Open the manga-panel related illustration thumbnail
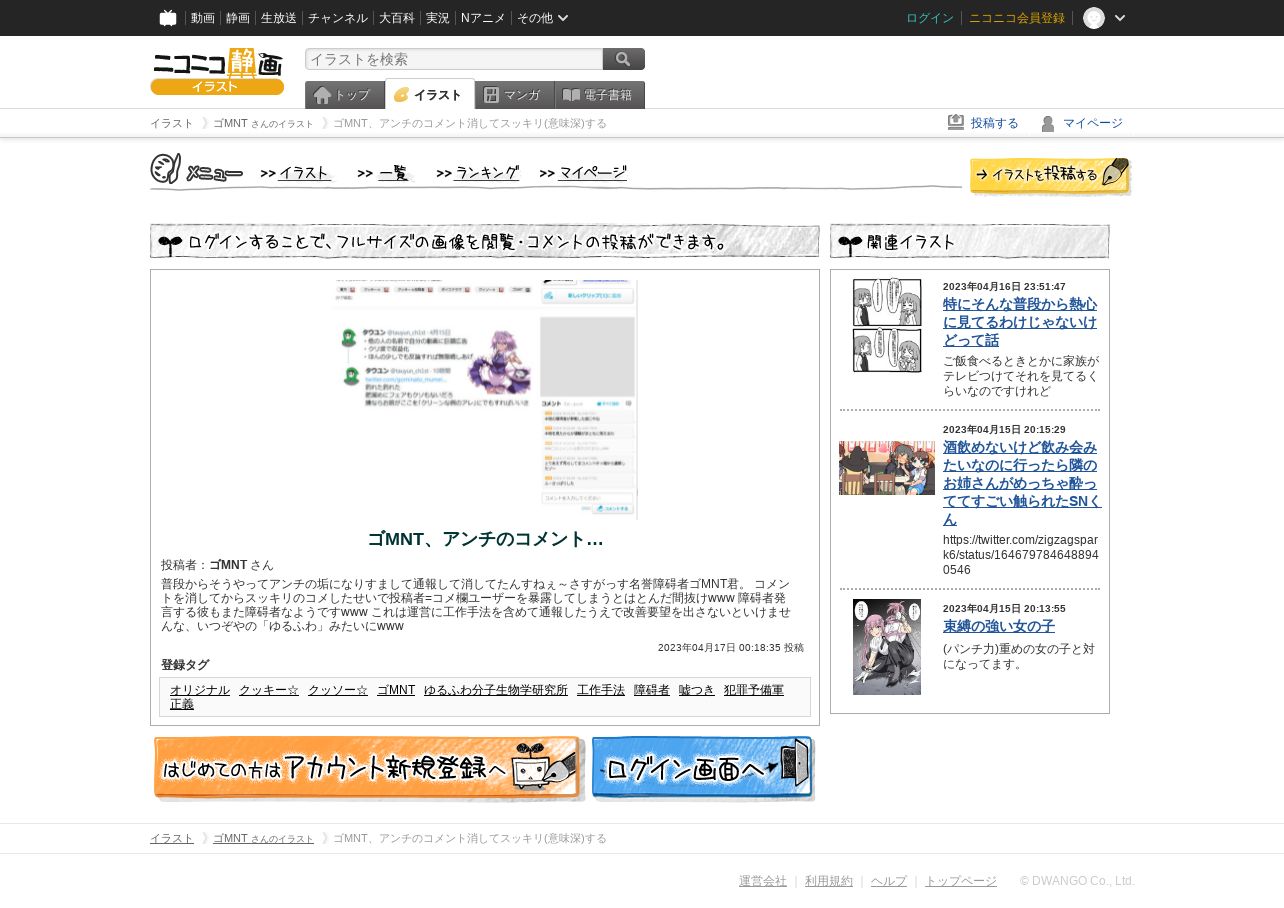This screenshot has height=908, width=1284. [887, 325]
